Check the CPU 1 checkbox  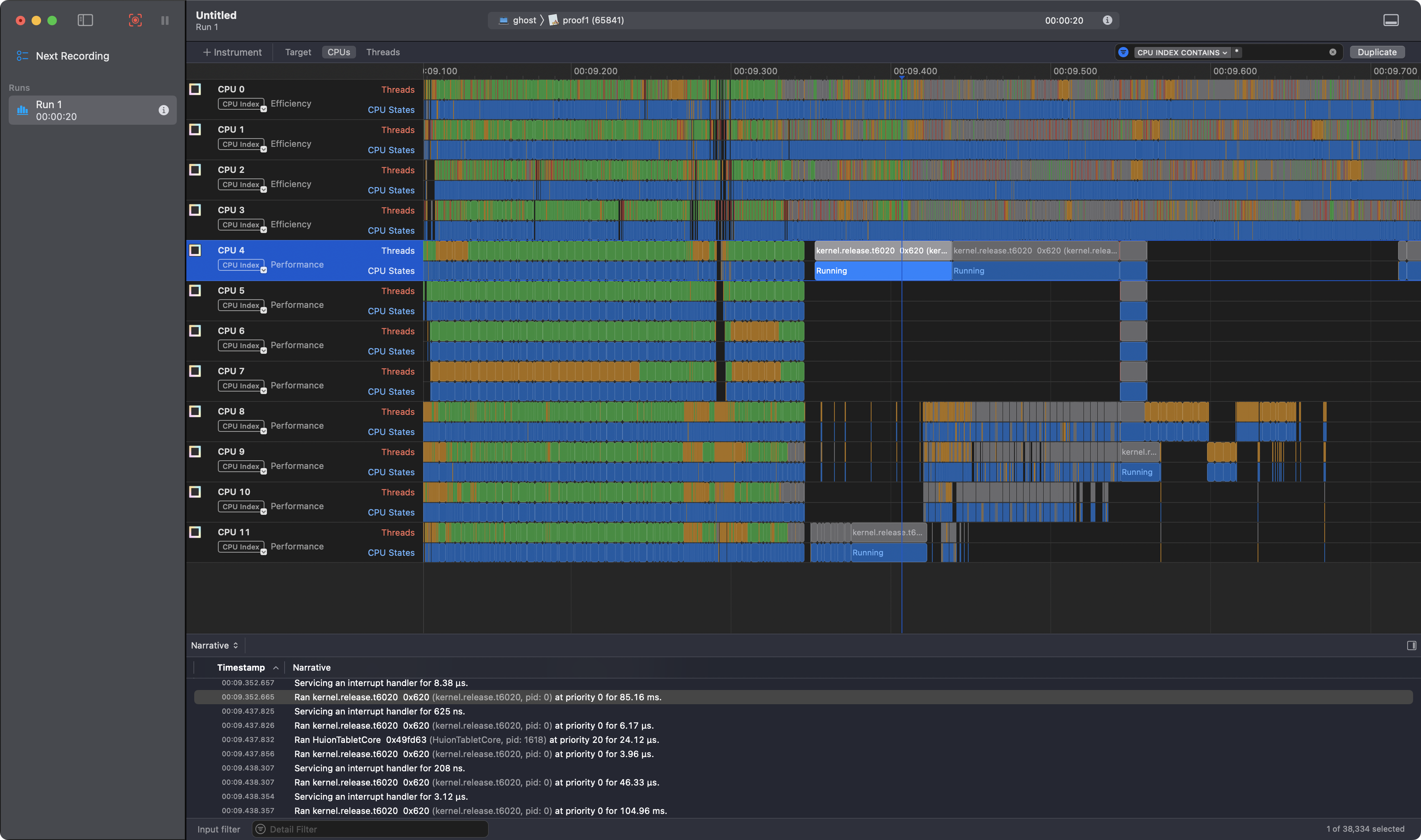coord(195,129)
